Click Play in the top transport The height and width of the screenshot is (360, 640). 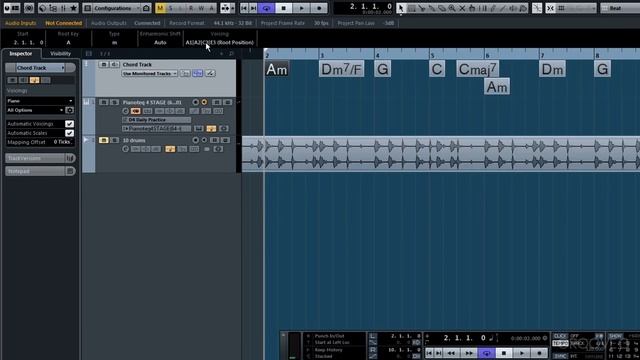coord(302,8)
